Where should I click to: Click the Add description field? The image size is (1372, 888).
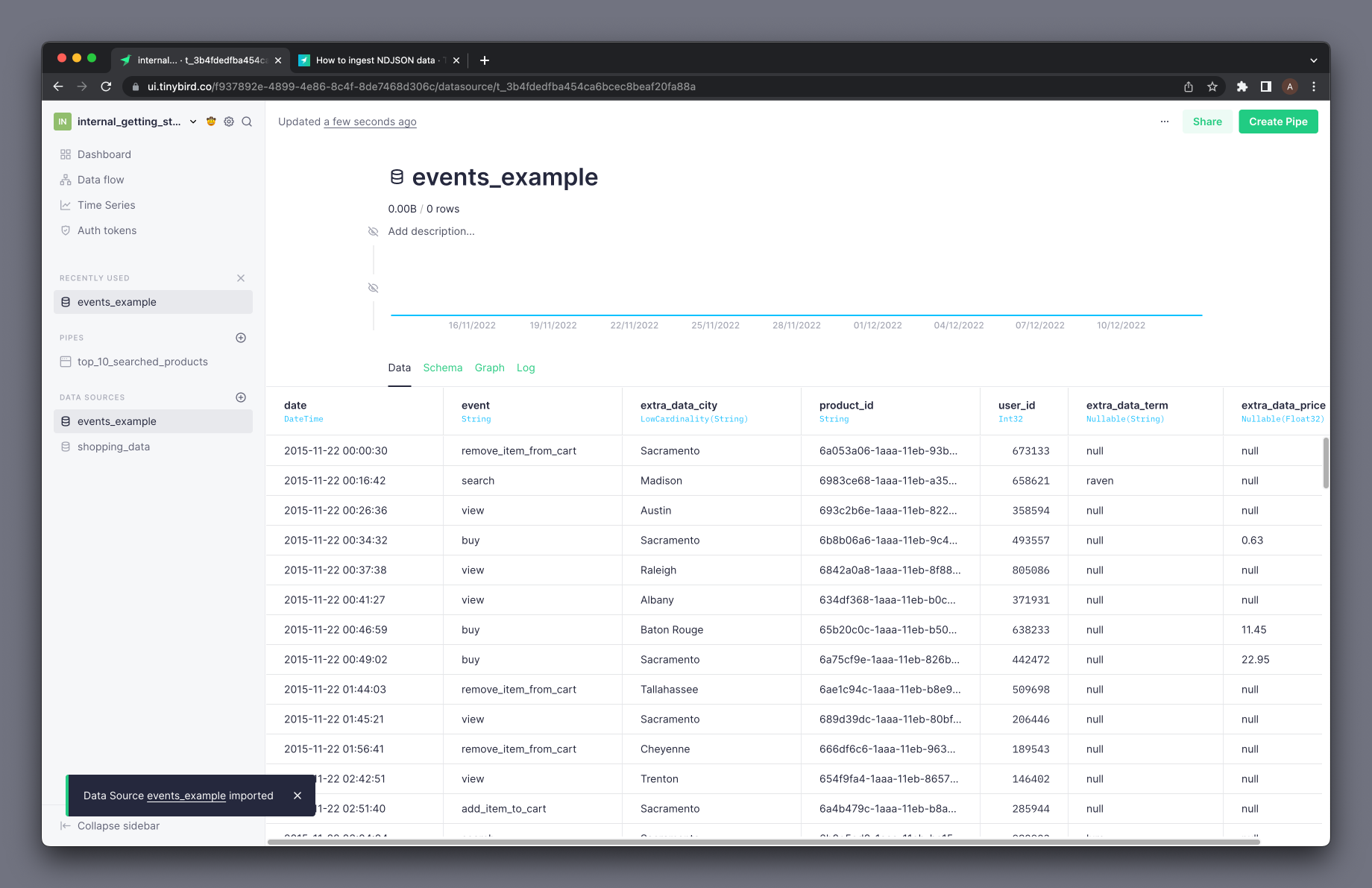(431, 231)
